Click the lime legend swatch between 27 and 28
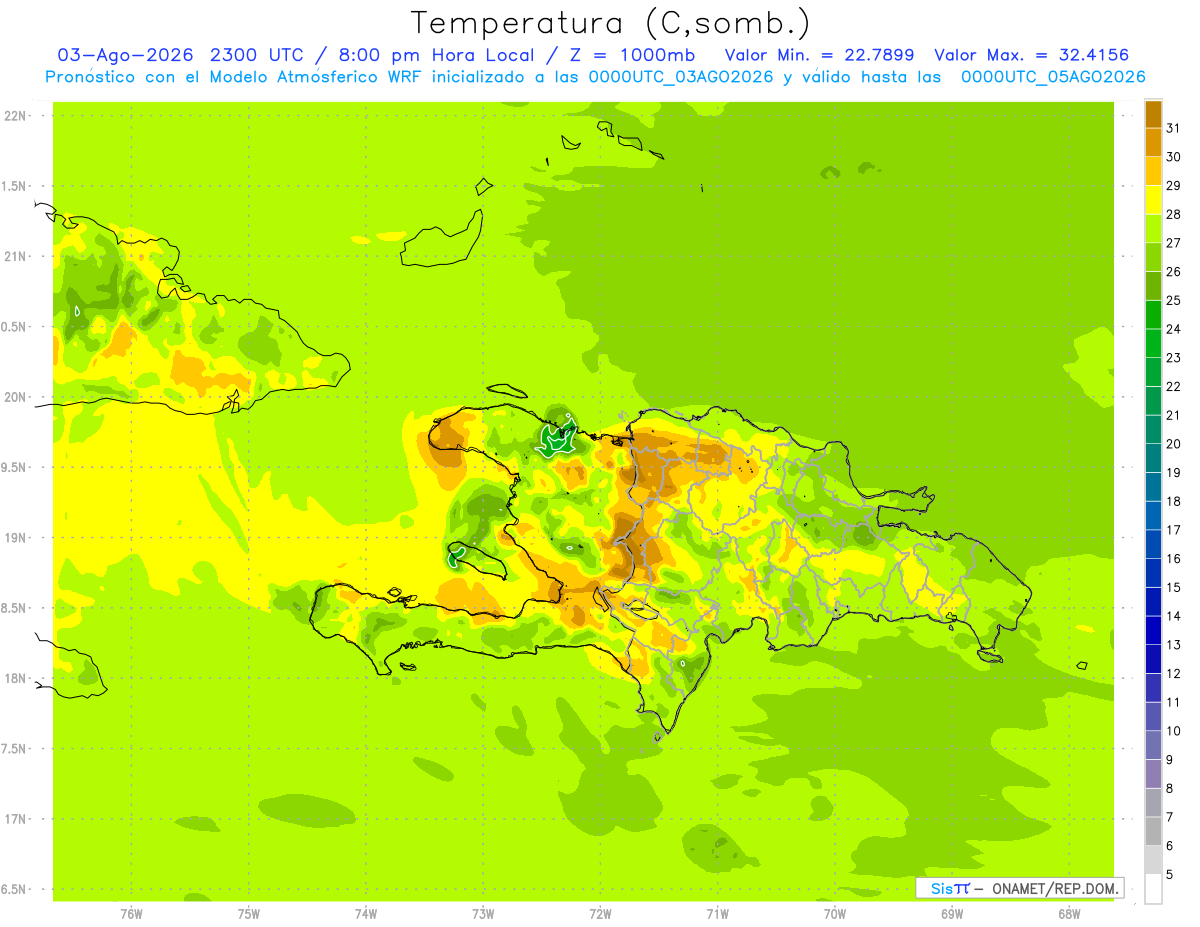This screenshot has height=927, width=1200. click(x=1153, y=228)
